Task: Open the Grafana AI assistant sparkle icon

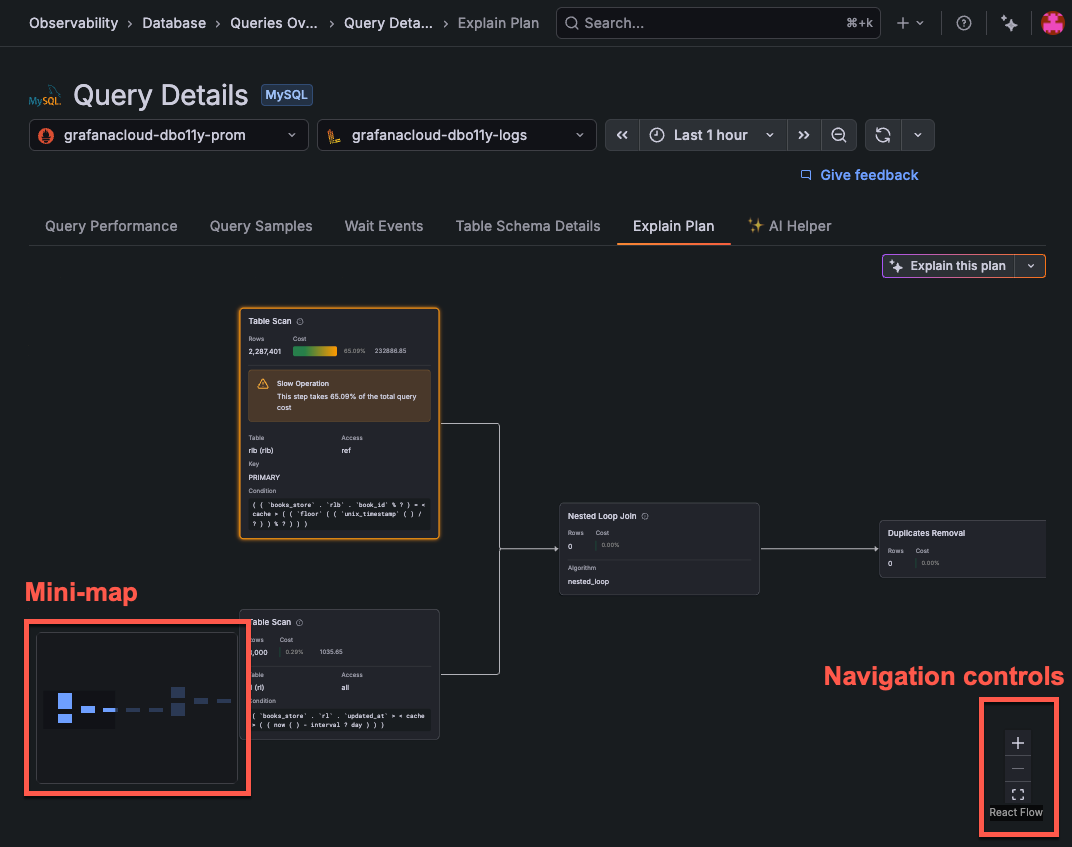Action: click(x=1009, y=22)
